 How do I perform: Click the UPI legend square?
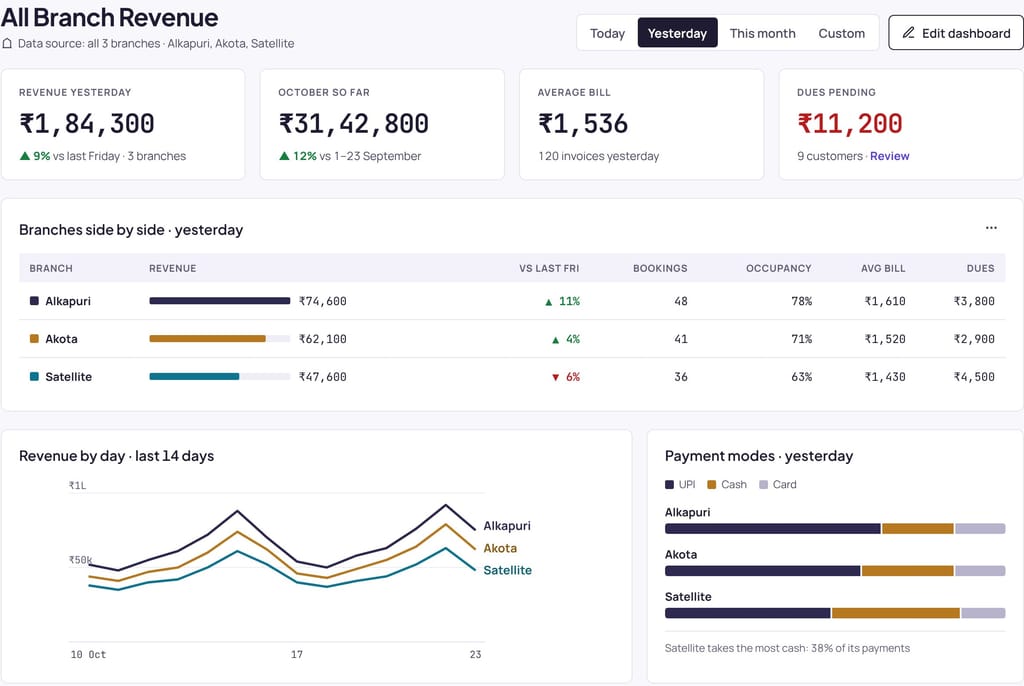pos(669,485)
